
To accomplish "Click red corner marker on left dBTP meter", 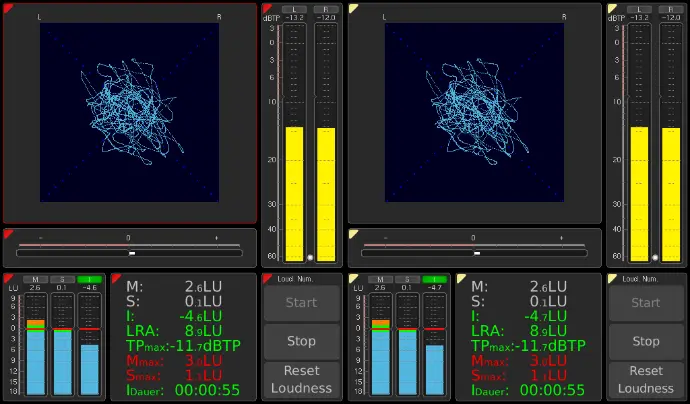I will 266,8.
